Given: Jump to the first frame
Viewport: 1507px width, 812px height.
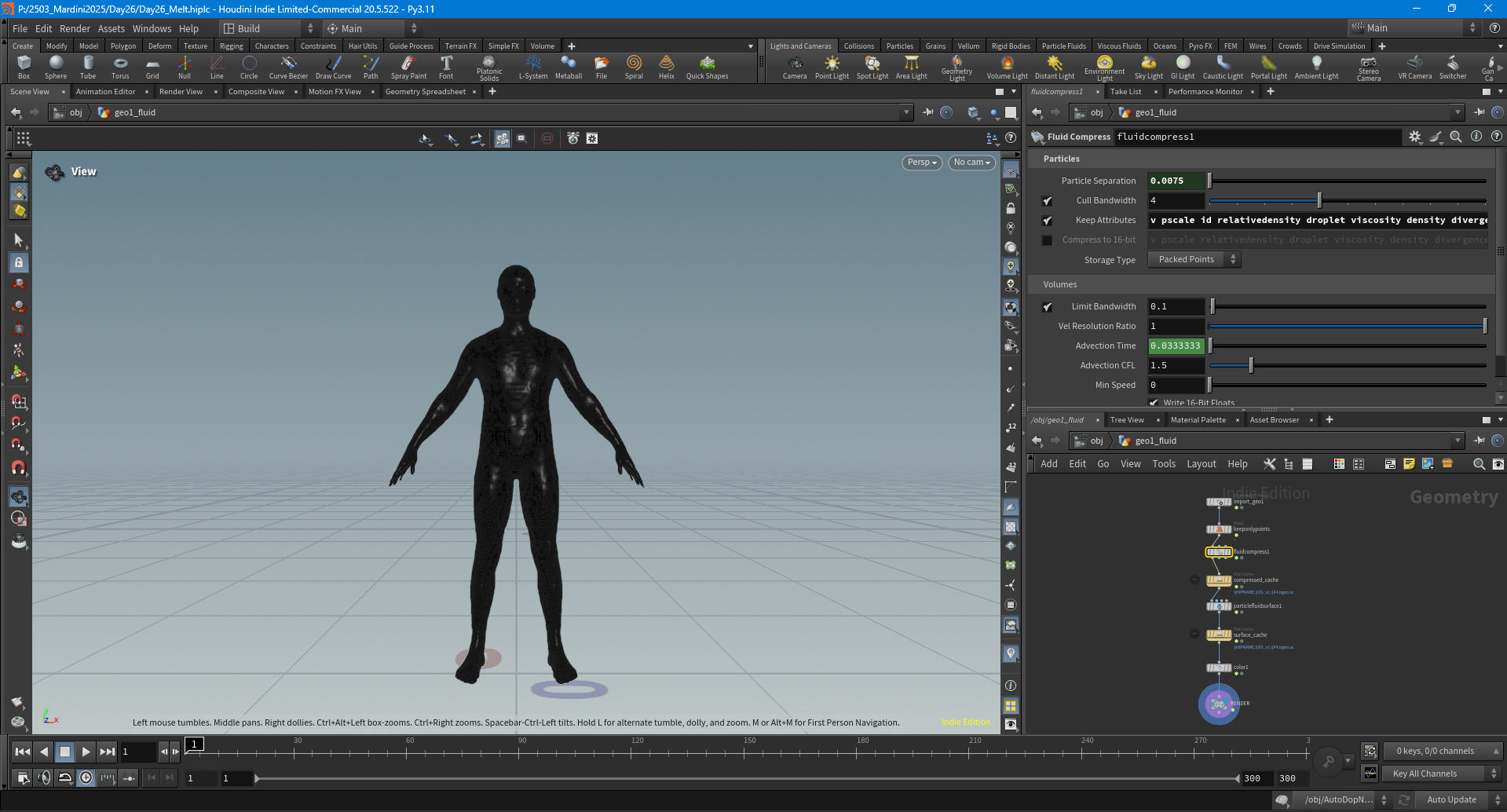Looking at the screenshot, I should tap(23, 752).
